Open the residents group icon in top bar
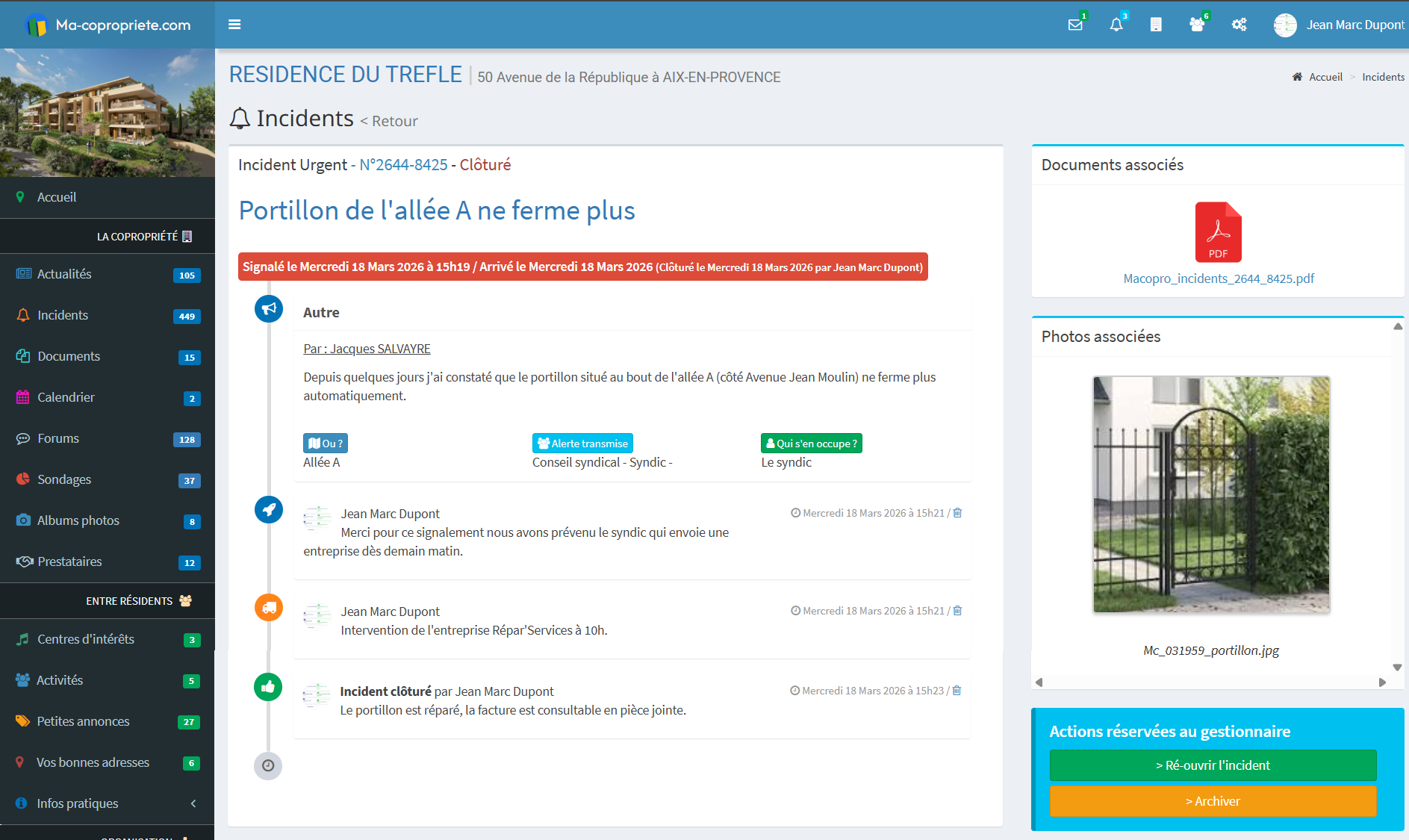Image resolution: width=1409 pixels, height=840 pixels. point(1197,25)
